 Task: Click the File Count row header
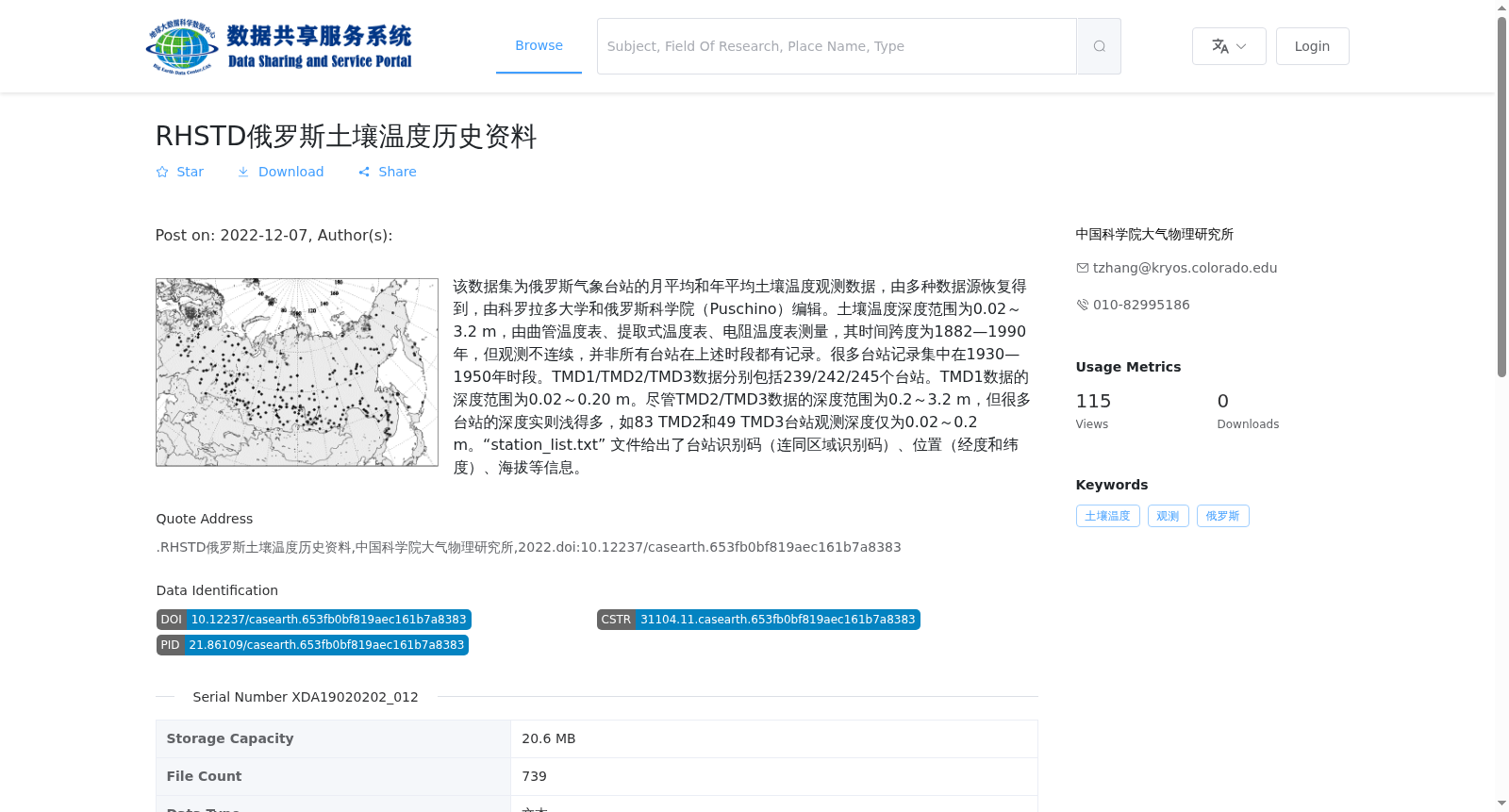click(333, 776)
